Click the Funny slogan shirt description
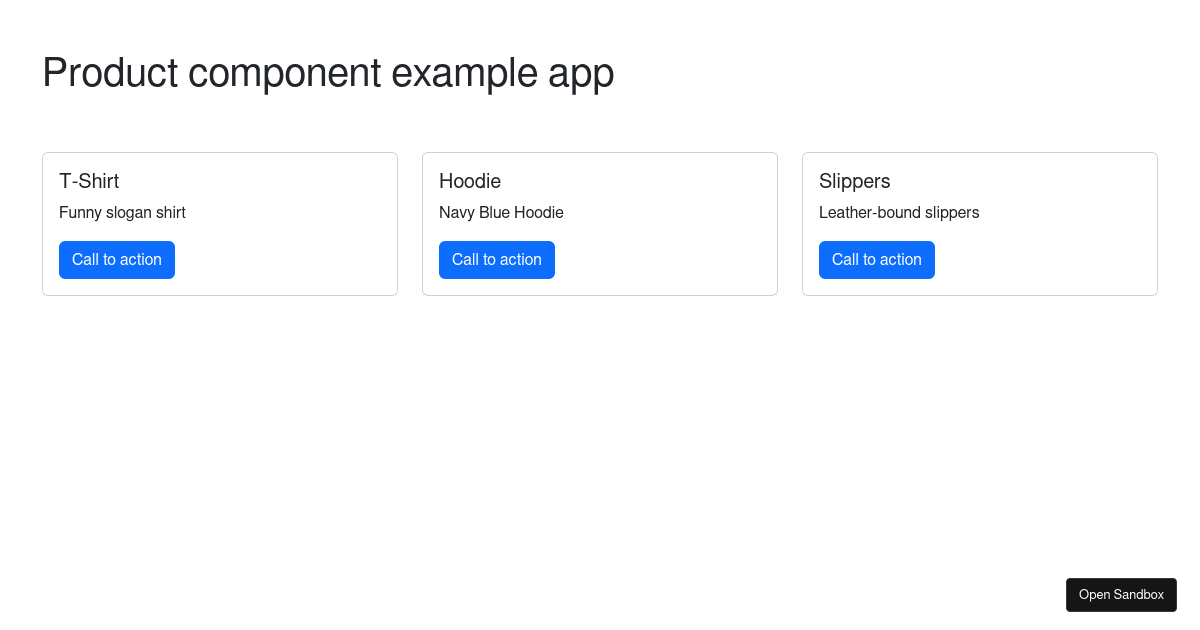Screen dimensions: 1200x630 pyautogui.click(x=122, y=212)
